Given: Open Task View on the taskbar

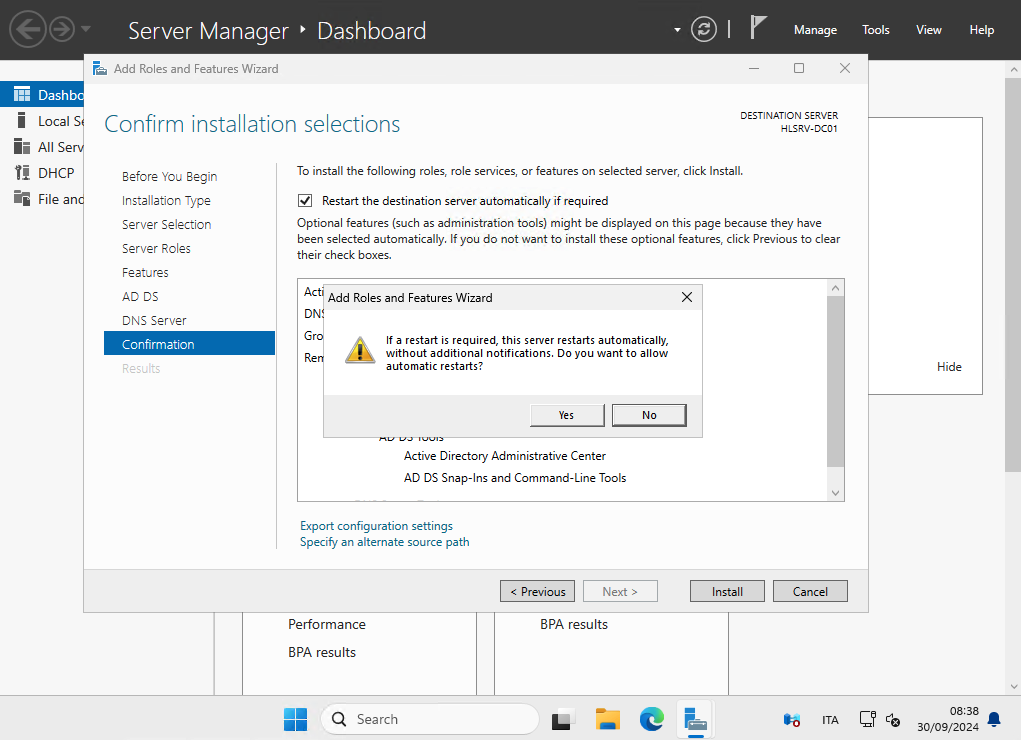Looking at the screenshot, I should click(564, 719).
